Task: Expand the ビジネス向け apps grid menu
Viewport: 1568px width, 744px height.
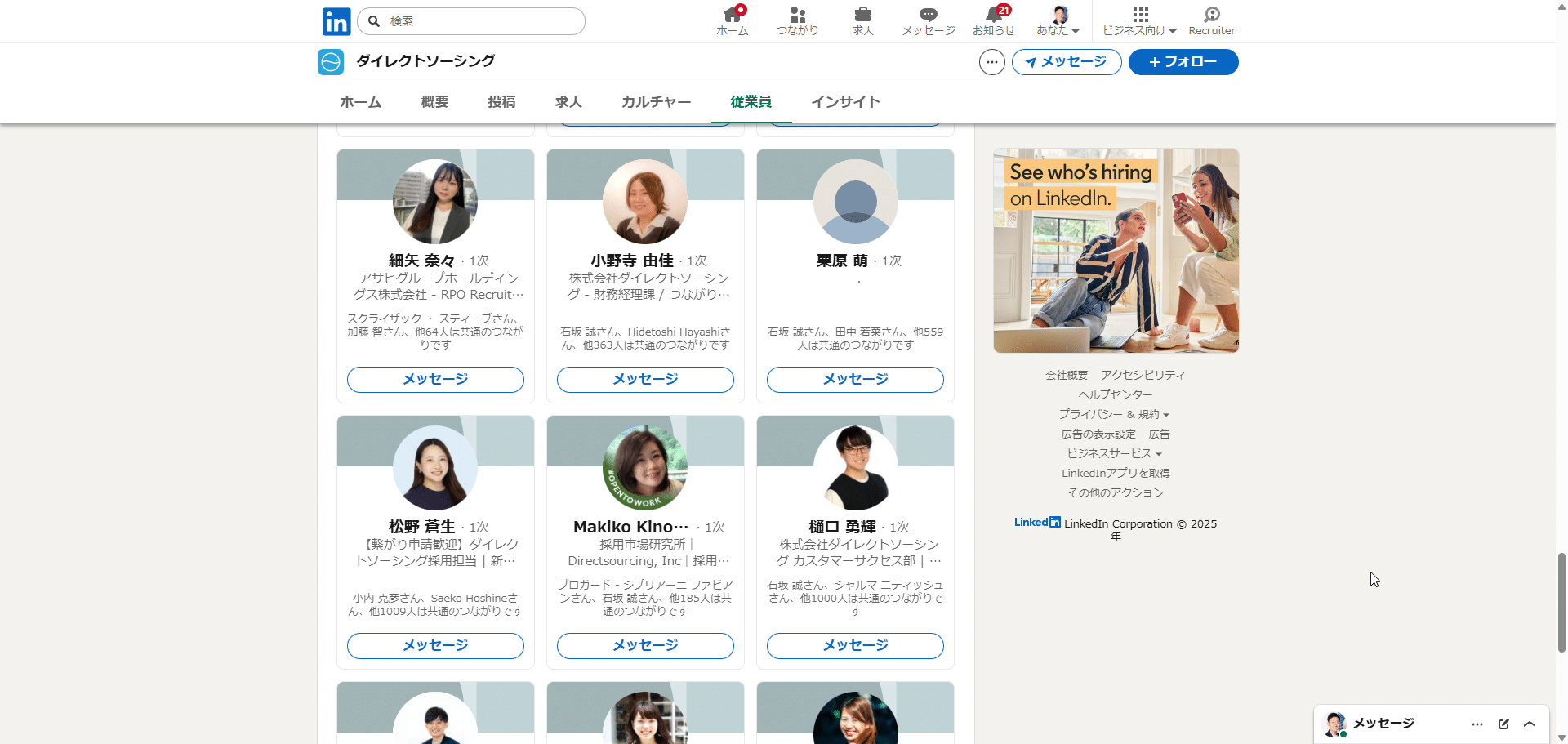Action: tap(1139, 21)
